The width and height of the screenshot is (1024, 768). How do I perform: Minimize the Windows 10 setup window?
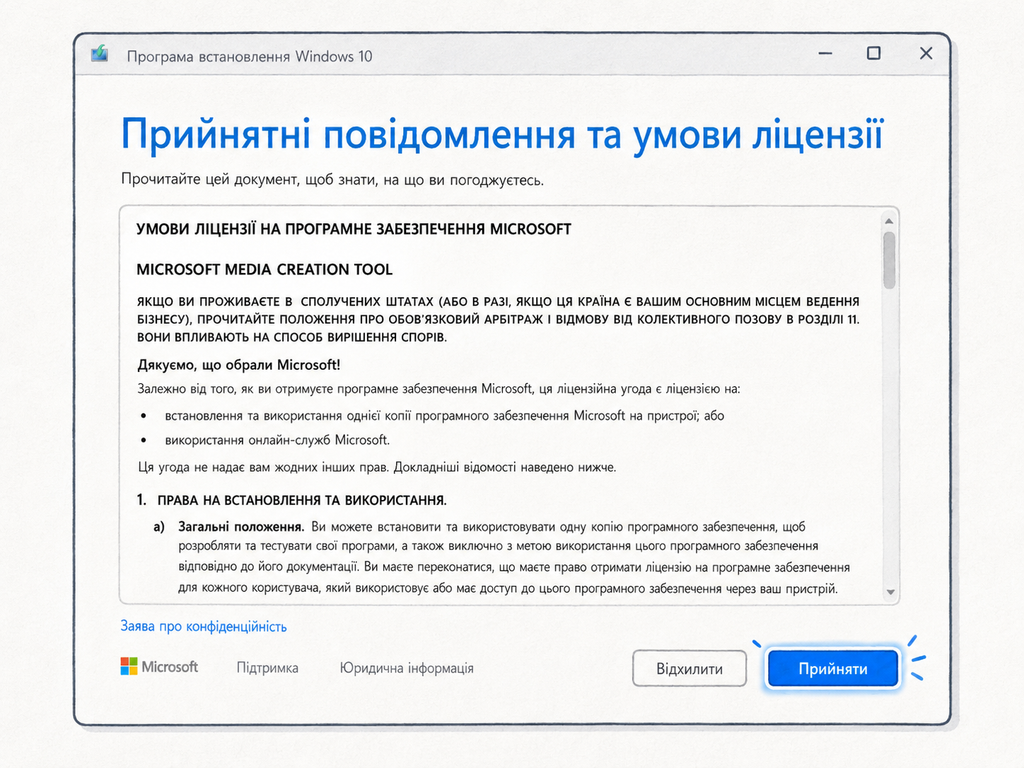point(825,54)
